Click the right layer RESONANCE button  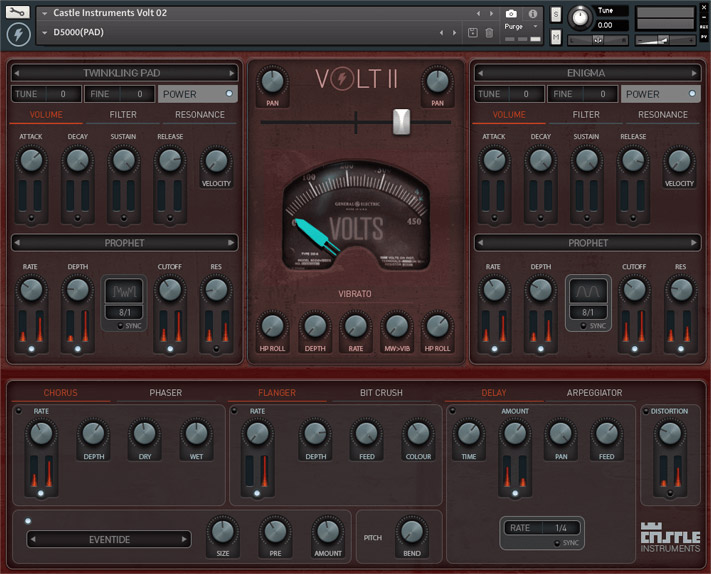tap(663, 115)
